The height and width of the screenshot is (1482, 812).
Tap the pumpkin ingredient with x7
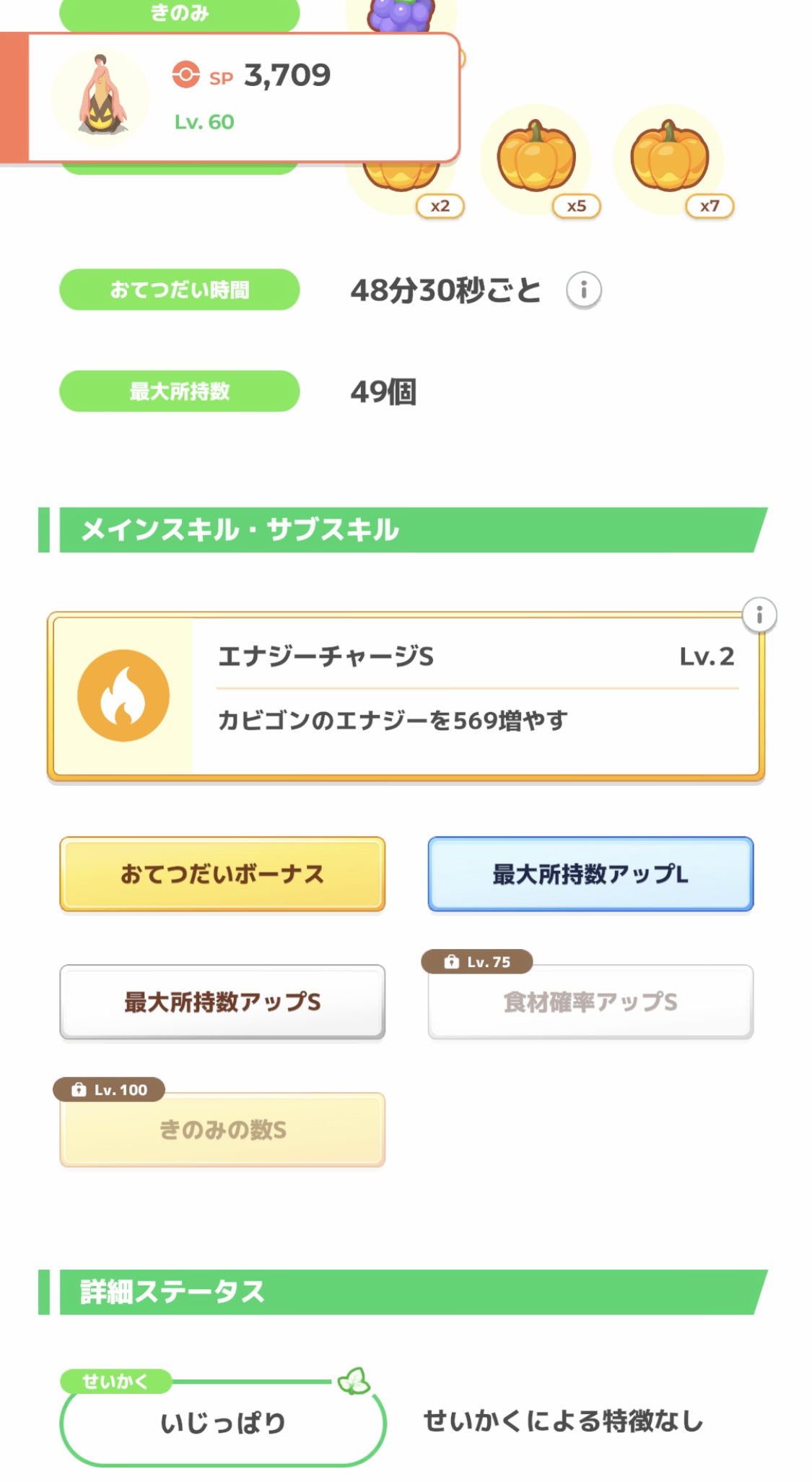(x=670, y=157)
